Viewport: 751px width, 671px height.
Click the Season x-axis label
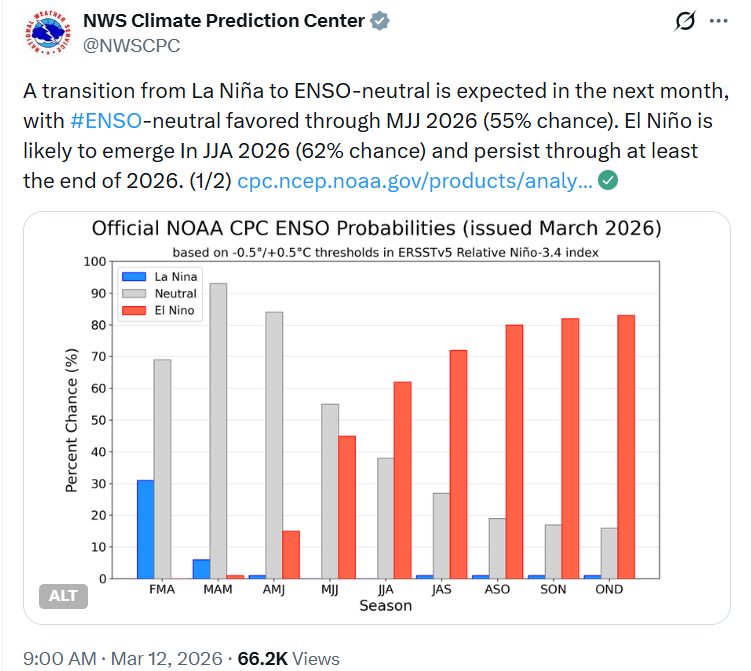pos(385,606)
